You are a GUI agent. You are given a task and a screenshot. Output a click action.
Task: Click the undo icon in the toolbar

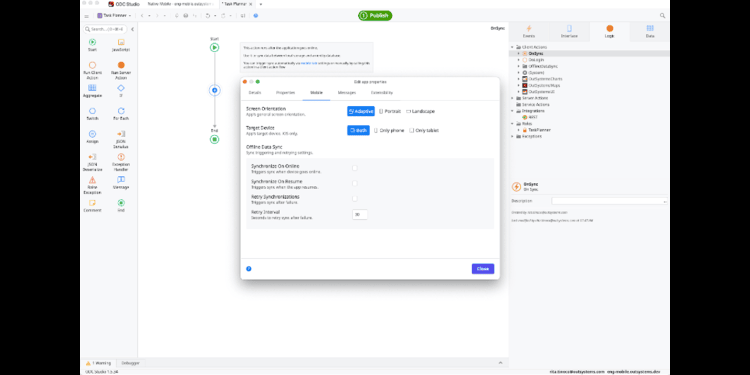coord(208,16)
